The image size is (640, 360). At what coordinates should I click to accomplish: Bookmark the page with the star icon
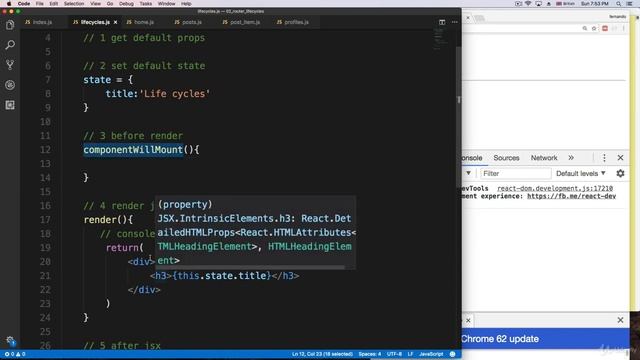(x=594, y=28)
